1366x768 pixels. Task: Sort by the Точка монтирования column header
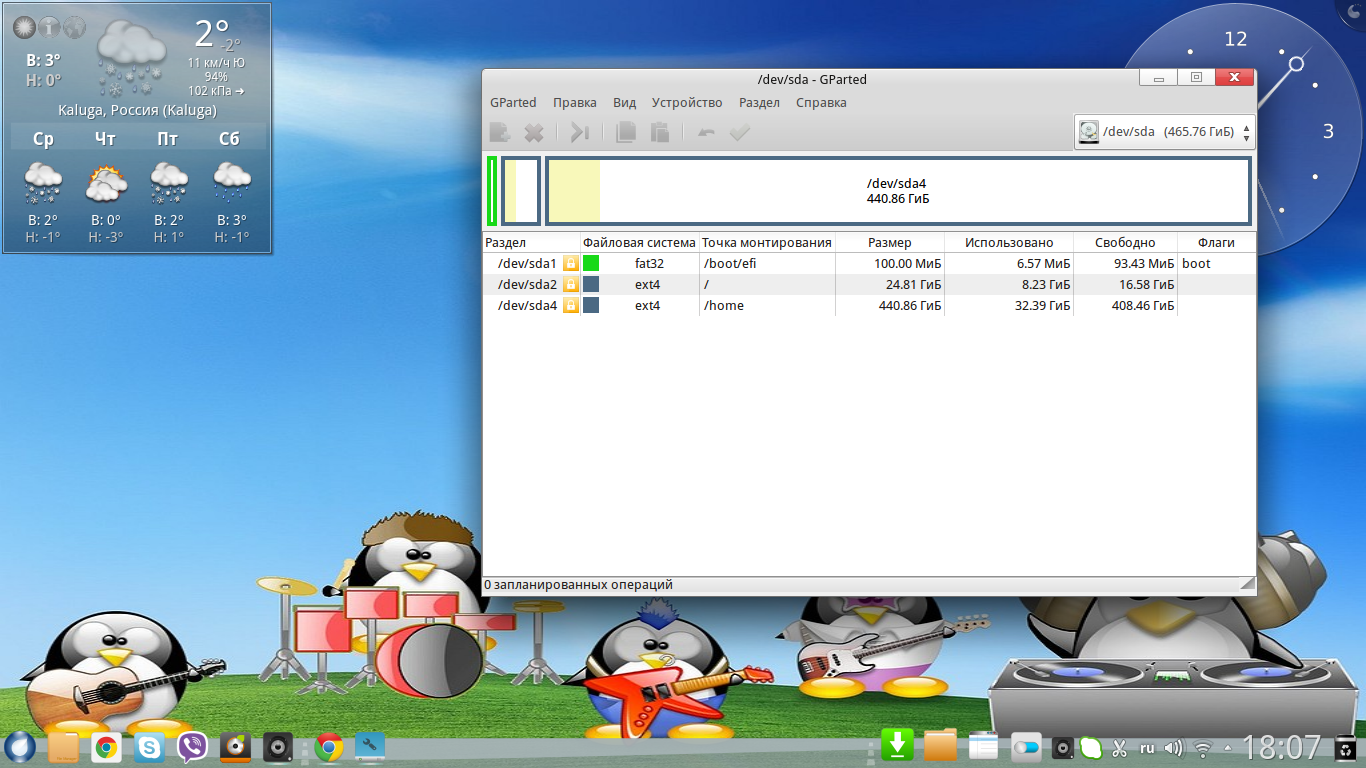tap(767, 243)
